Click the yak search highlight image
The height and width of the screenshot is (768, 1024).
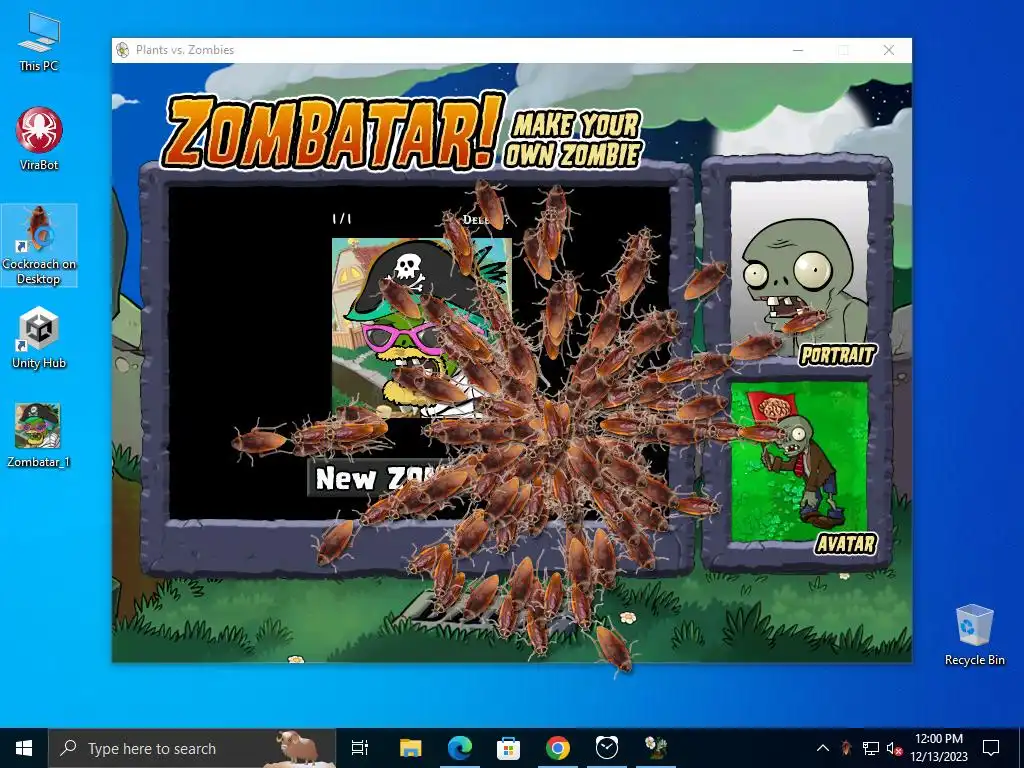(x=297, y=748)
